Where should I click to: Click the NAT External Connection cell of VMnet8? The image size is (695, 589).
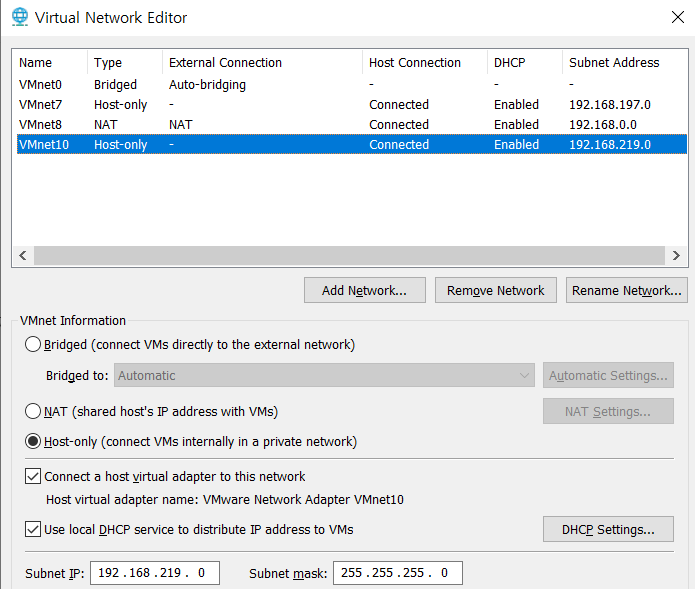(180, 125)
